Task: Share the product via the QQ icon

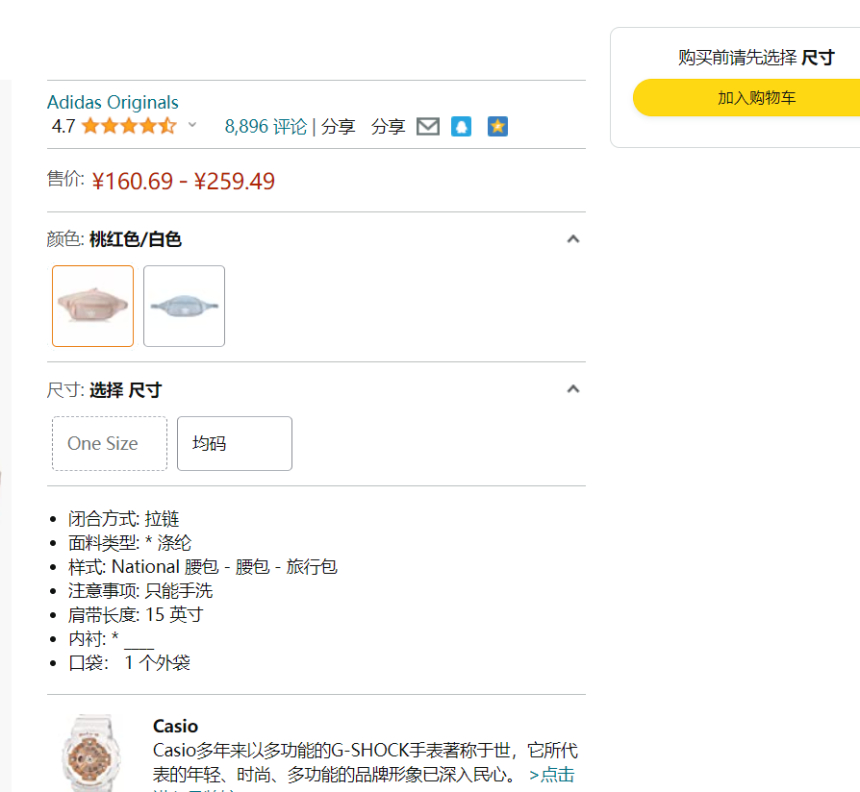Action: point(461,126)
